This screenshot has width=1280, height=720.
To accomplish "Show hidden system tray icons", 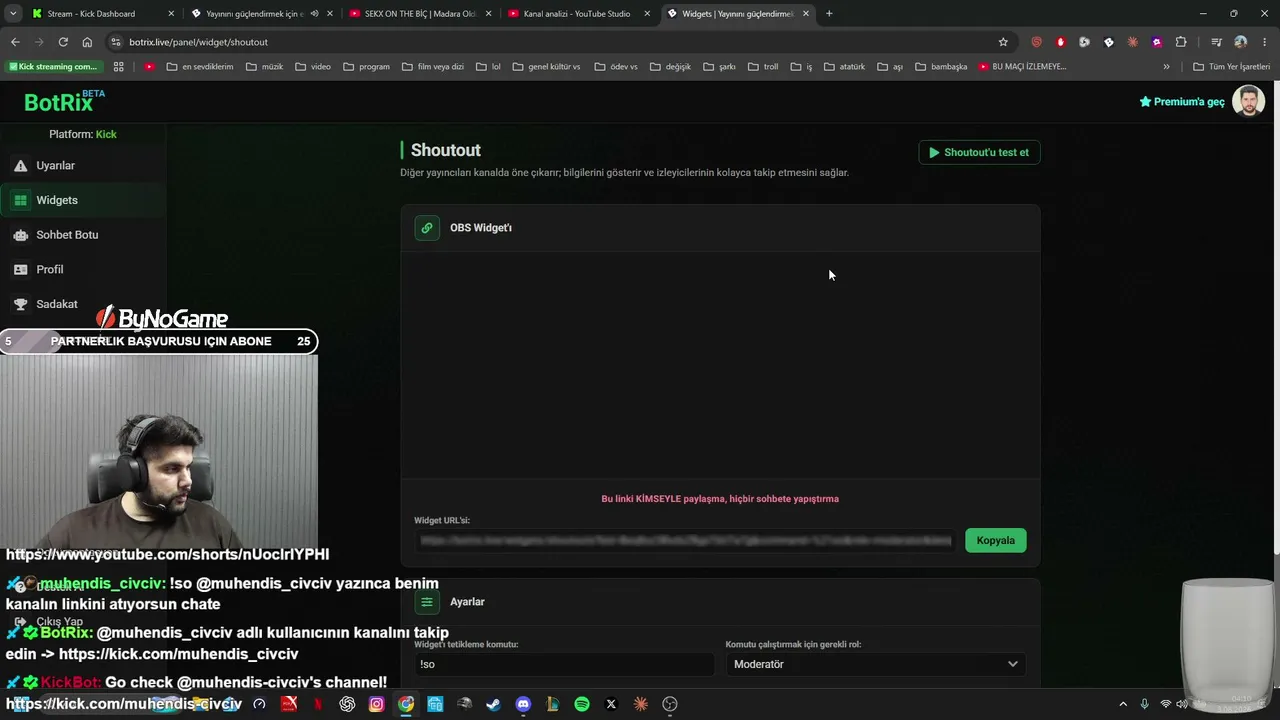I will pos(1123,704).
